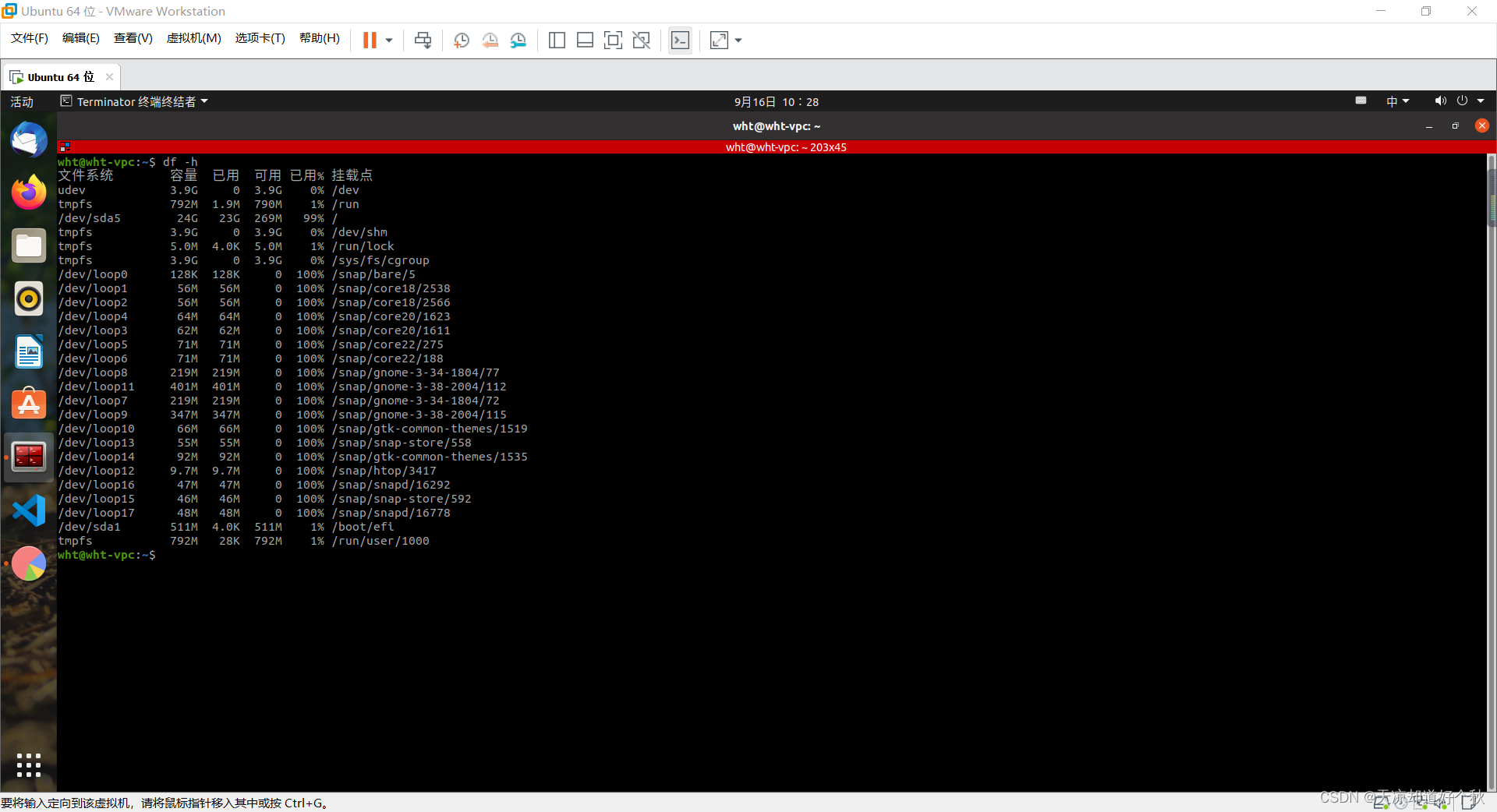Click the power icon in system menu
Image resolution: width=1497 pixels, height=812 pixels.
pos(1462,101)
